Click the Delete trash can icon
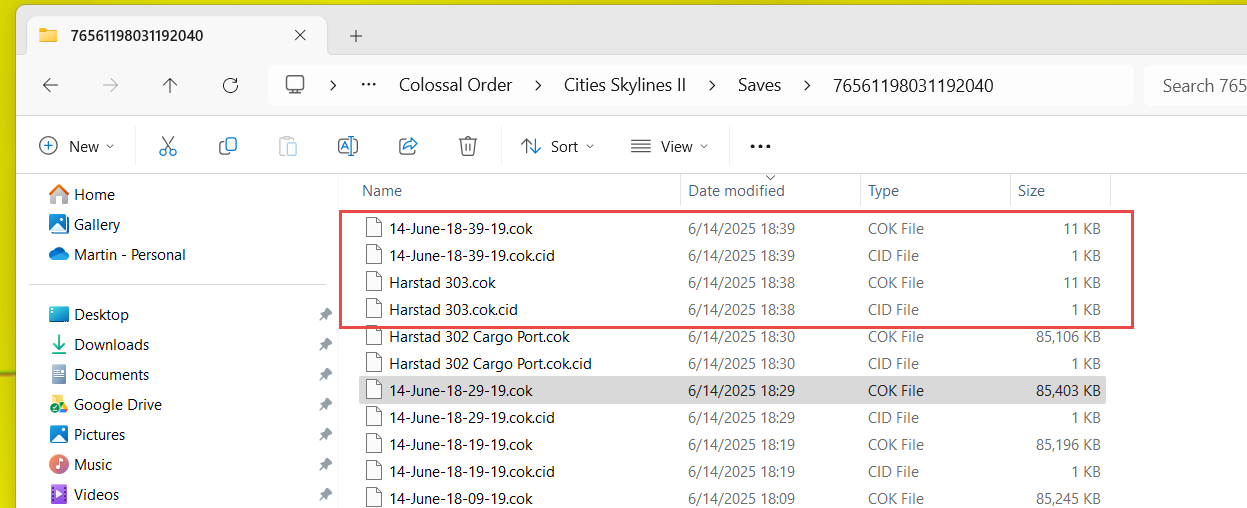1247x508 pixels. [467, 146]
